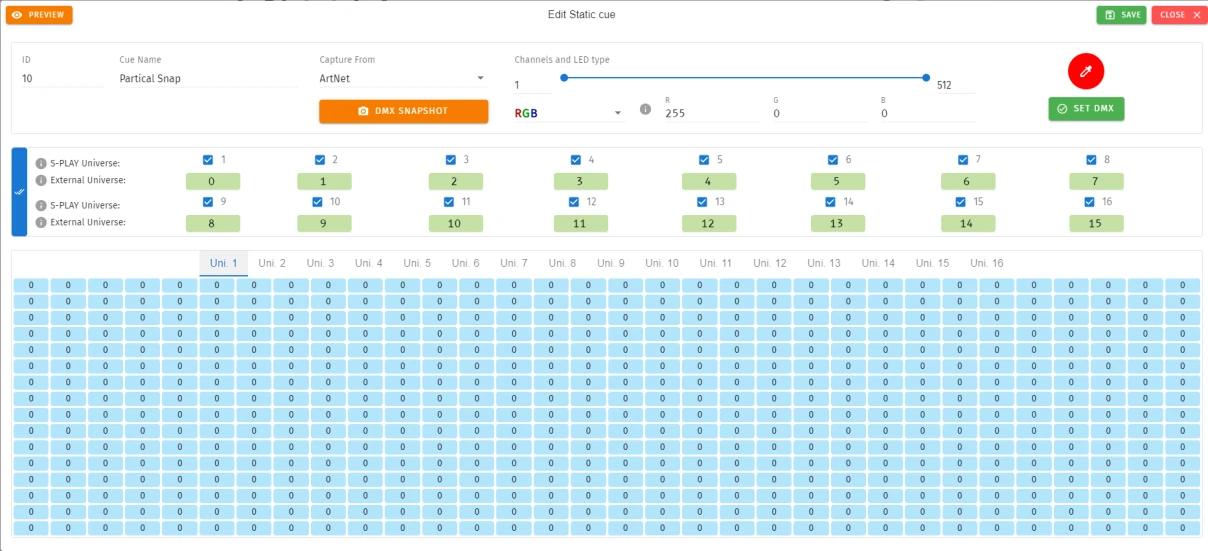
Task: Click External Universe field with value 15
Action: click(x=1096, y=223)
